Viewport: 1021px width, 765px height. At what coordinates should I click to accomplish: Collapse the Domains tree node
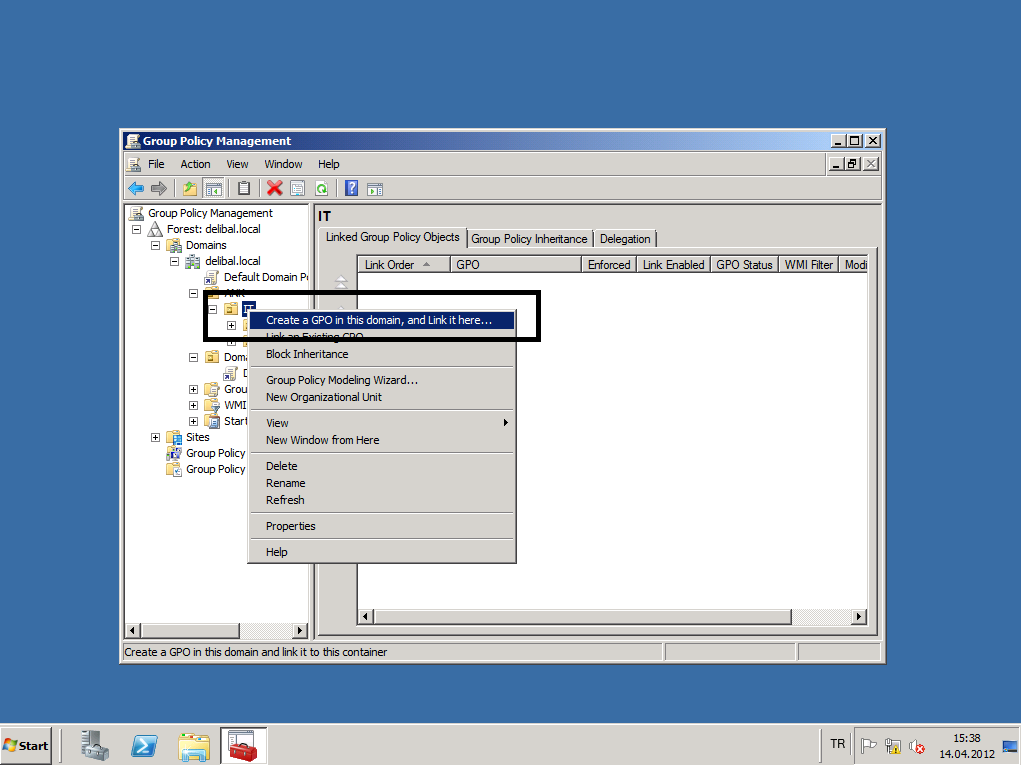[x=156, y=245]
